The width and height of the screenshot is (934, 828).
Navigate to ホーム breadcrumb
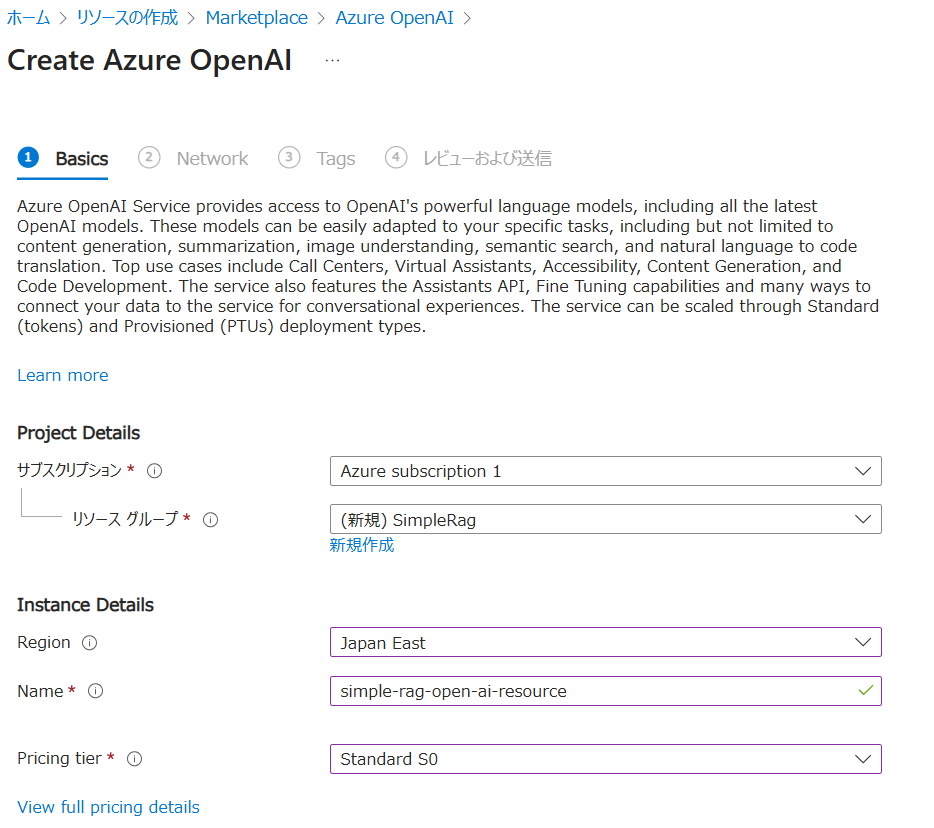tap(28, 18)
